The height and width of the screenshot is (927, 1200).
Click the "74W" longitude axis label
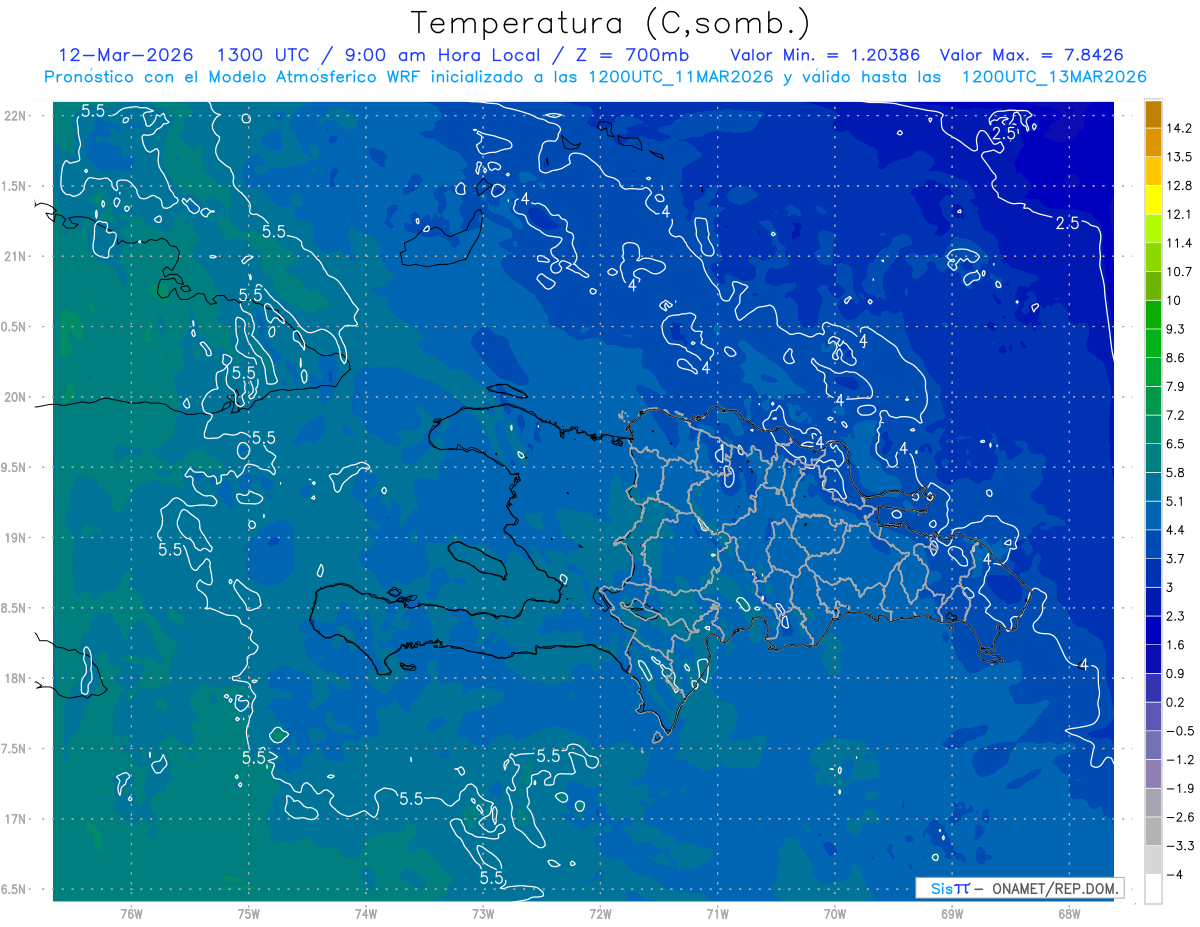pos(366,913)
